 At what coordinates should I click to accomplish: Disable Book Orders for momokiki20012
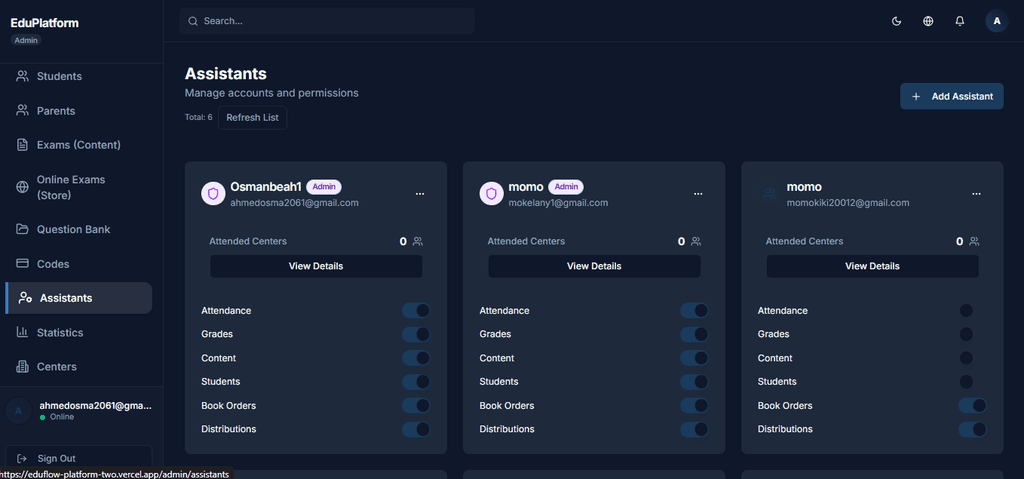[972, 405]
